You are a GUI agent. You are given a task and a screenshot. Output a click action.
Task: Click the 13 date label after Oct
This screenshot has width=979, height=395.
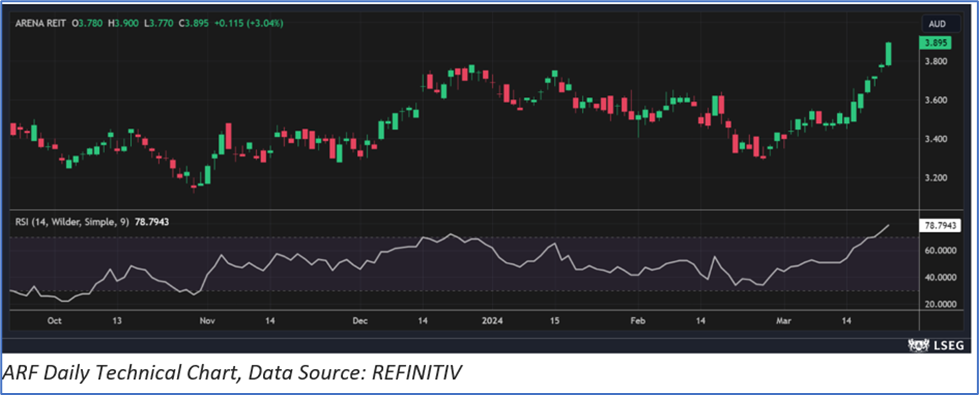(x=117, y=321)
